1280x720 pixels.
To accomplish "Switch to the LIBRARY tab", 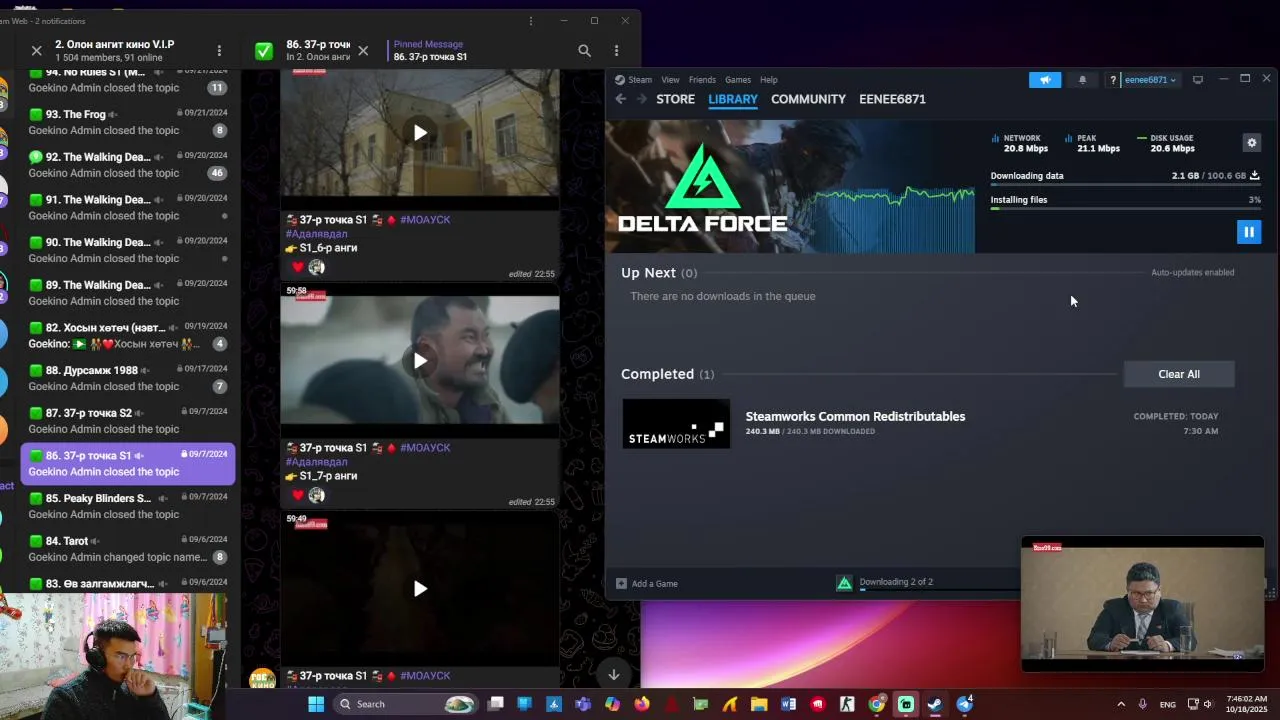I will pyautogui.click(x=733, y=99).
